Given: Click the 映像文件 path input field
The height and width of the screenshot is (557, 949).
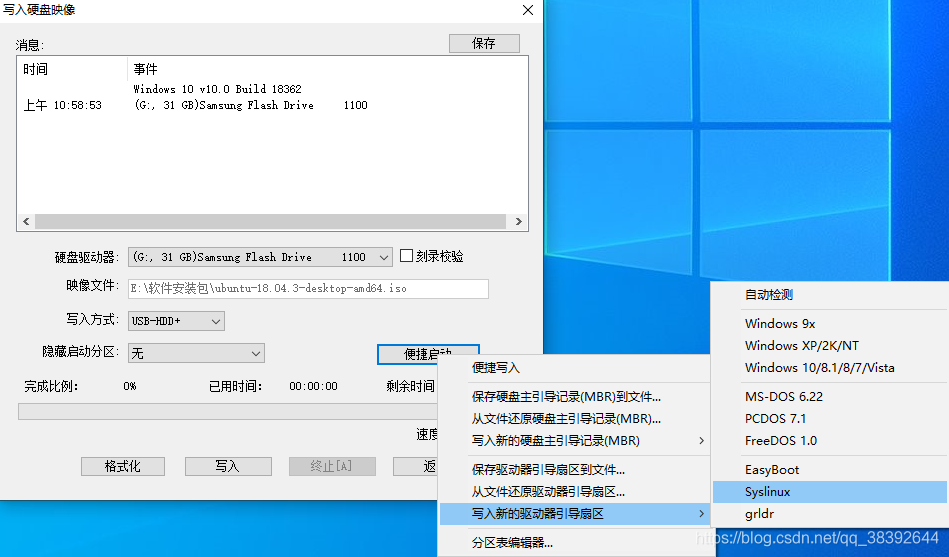Looking at the screenshot, I should (308, 289).
